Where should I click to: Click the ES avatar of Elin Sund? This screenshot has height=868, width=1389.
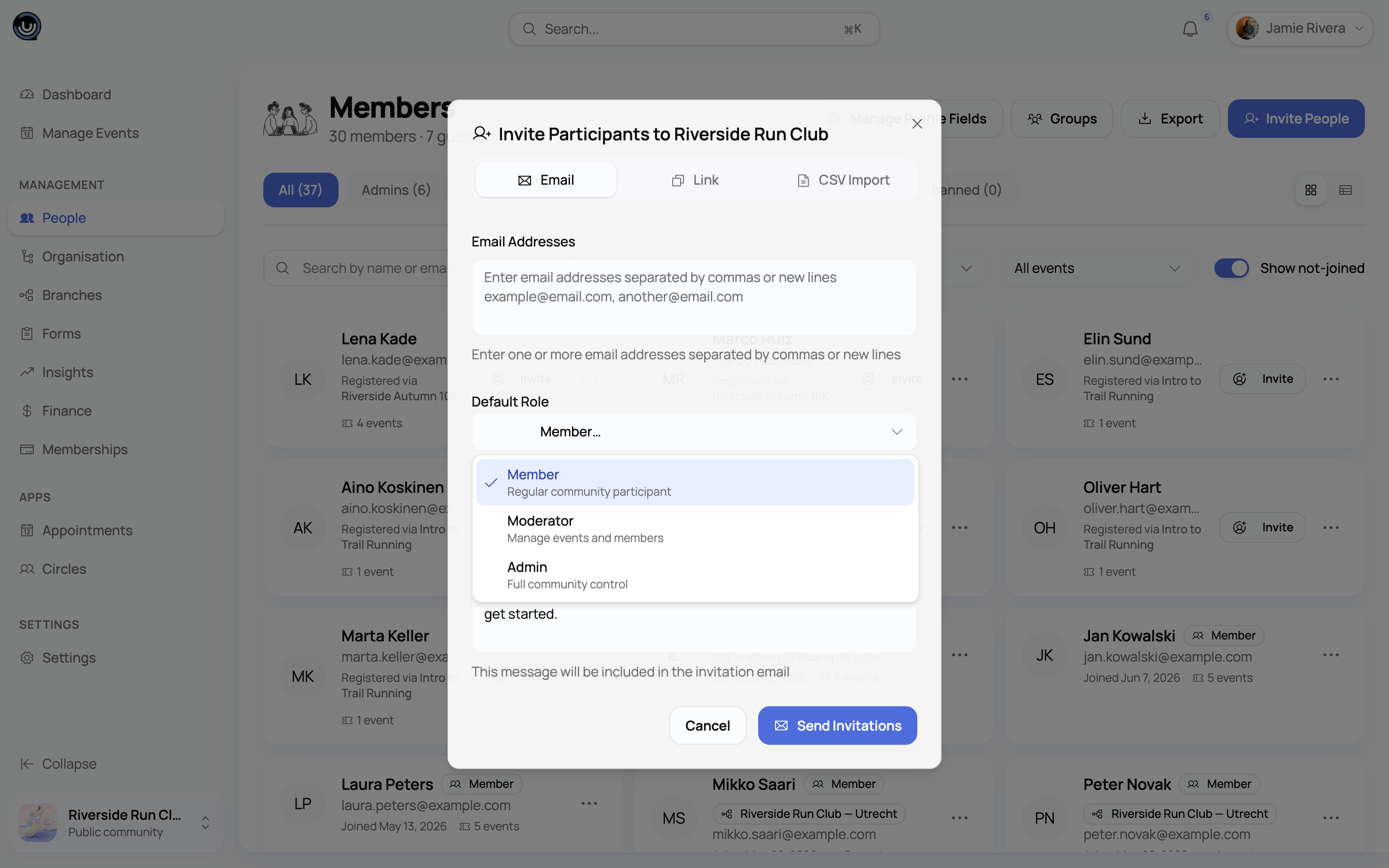[1045, 380]
